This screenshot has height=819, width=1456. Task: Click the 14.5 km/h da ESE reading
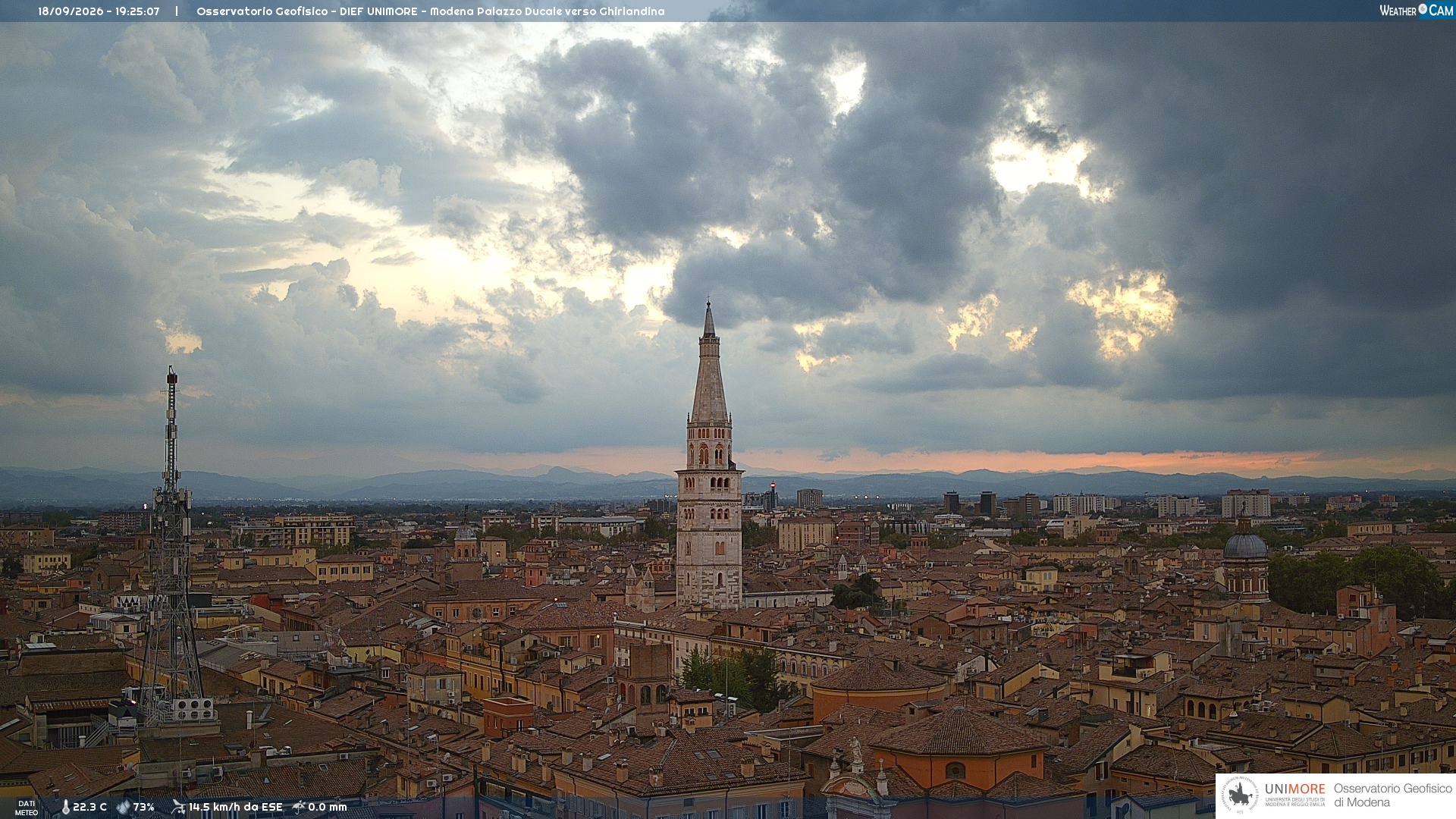(235, 807)
